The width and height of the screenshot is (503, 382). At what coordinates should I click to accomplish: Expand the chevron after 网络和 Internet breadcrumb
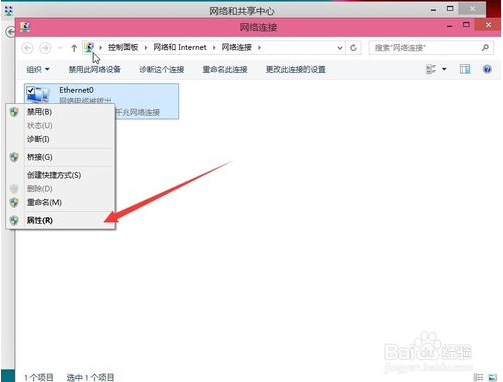214,48
